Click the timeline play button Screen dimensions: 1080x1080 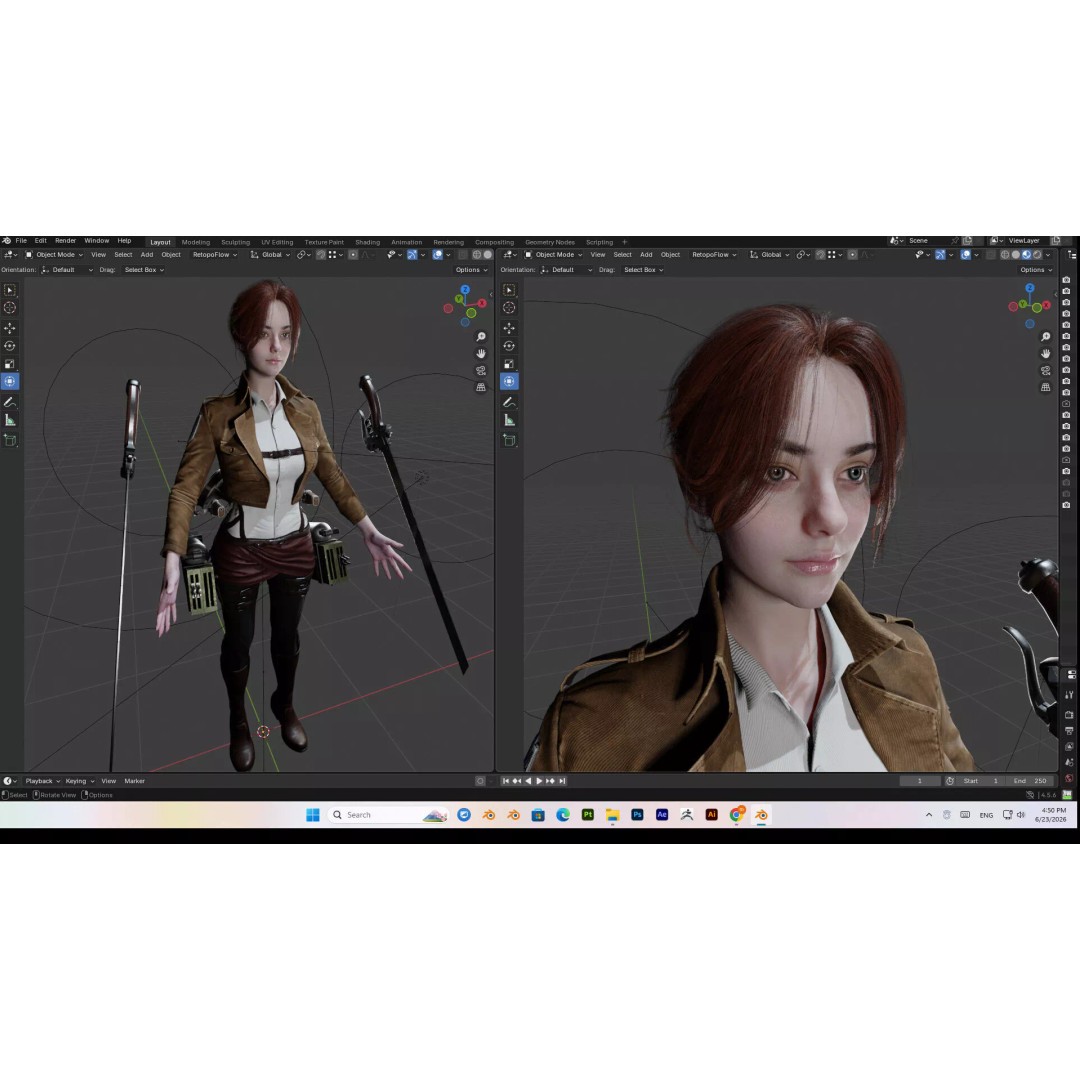(539, 781)
